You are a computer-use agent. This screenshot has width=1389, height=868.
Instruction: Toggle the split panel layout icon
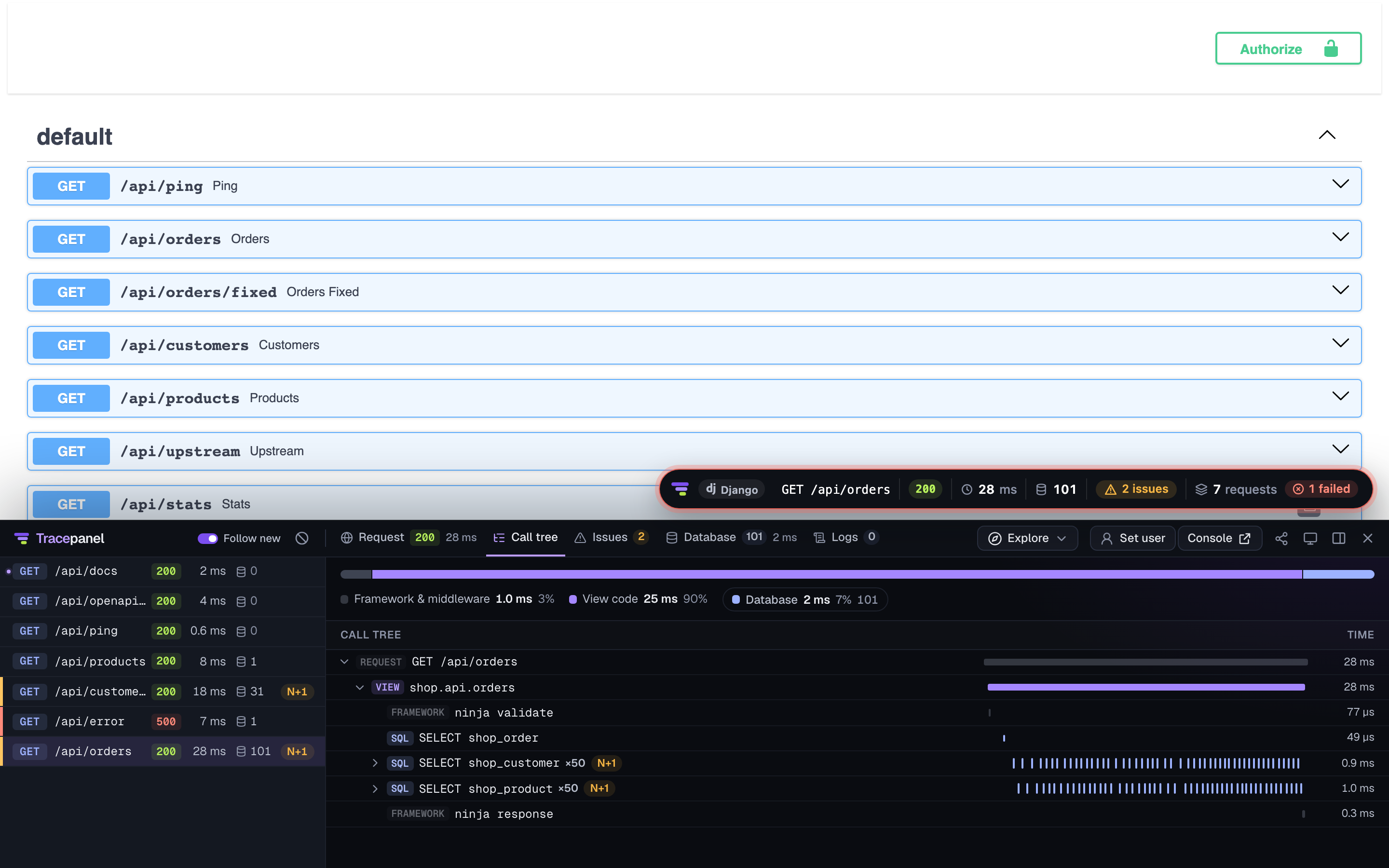pyautogui.click(x=1339, y=538)
